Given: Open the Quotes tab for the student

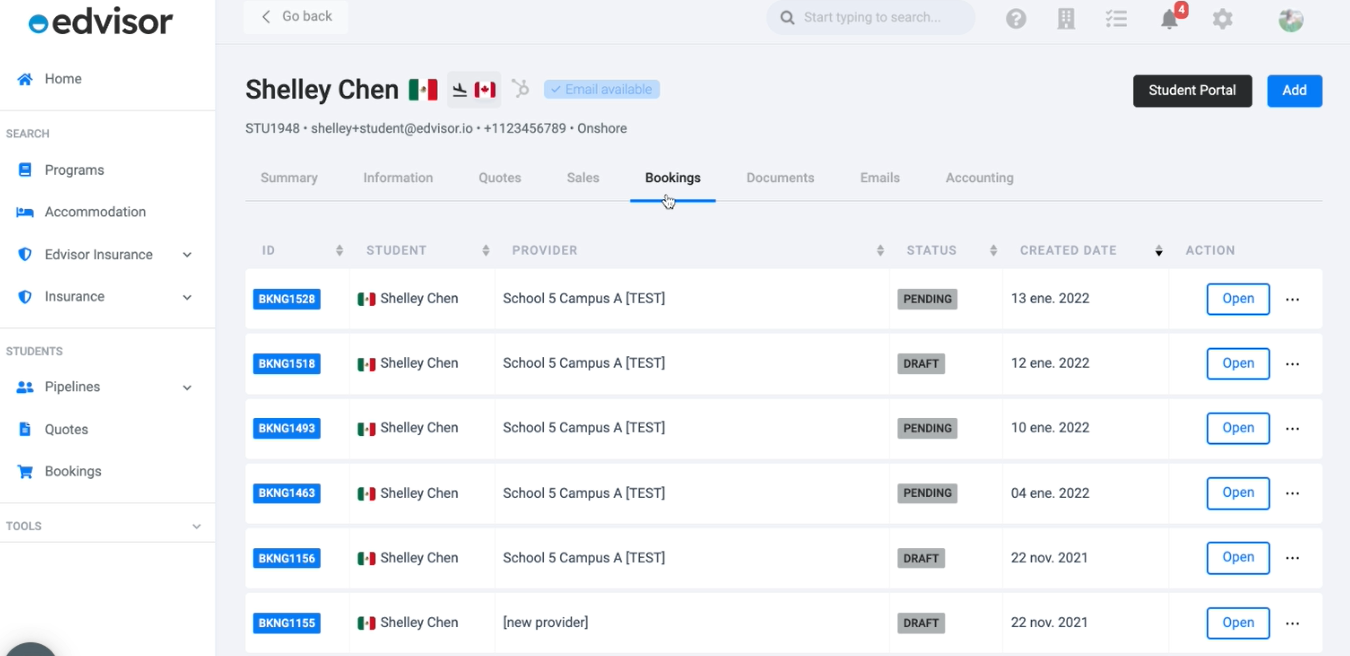Looking at the screenshot, I should tap(500, 178).
